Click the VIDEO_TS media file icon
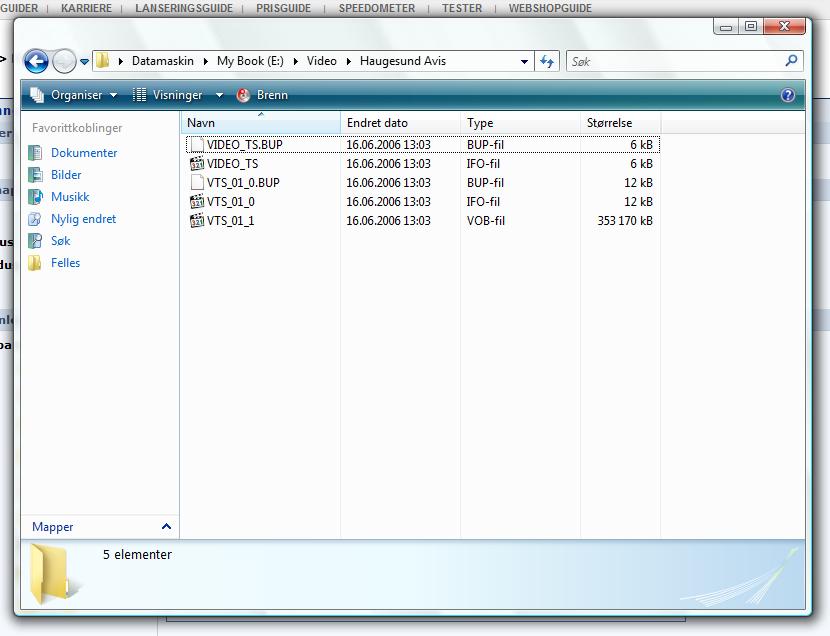 pyautogui.click(x=197, y=163)
